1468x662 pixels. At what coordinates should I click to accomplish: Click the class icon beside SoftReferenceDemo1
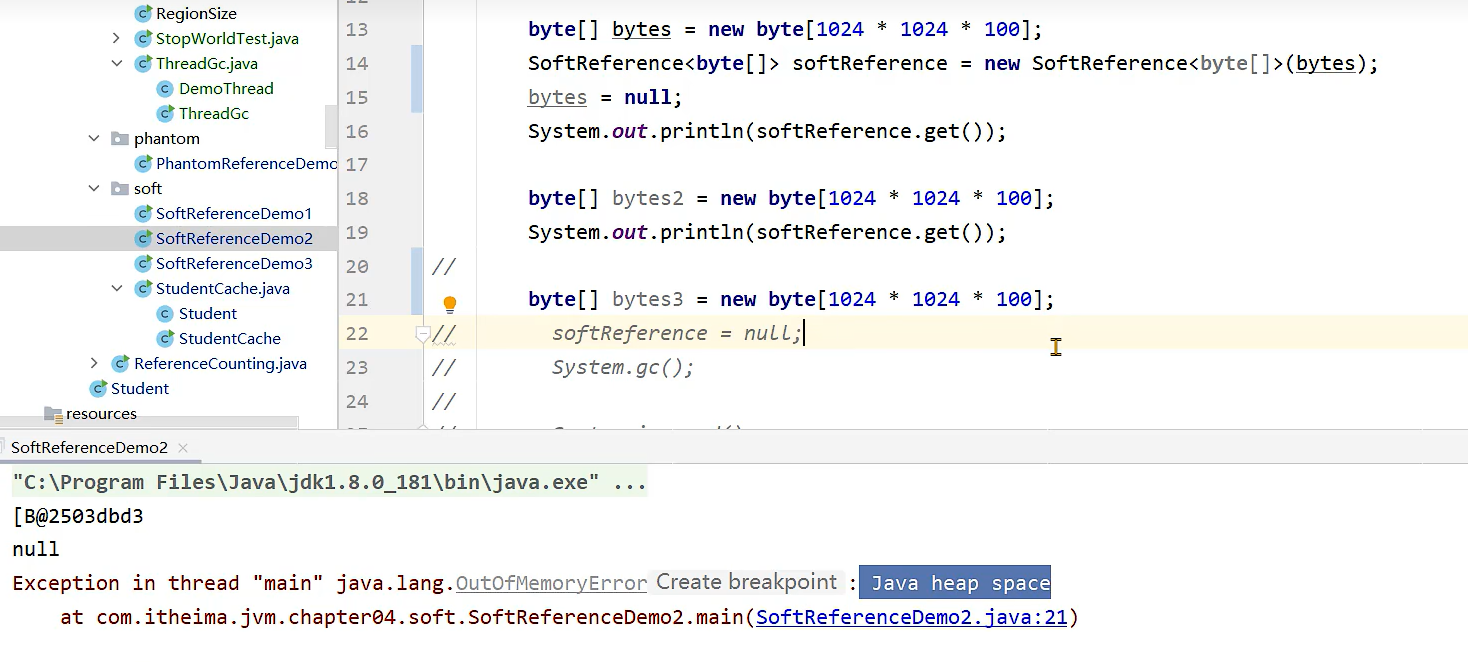[144, 214]
